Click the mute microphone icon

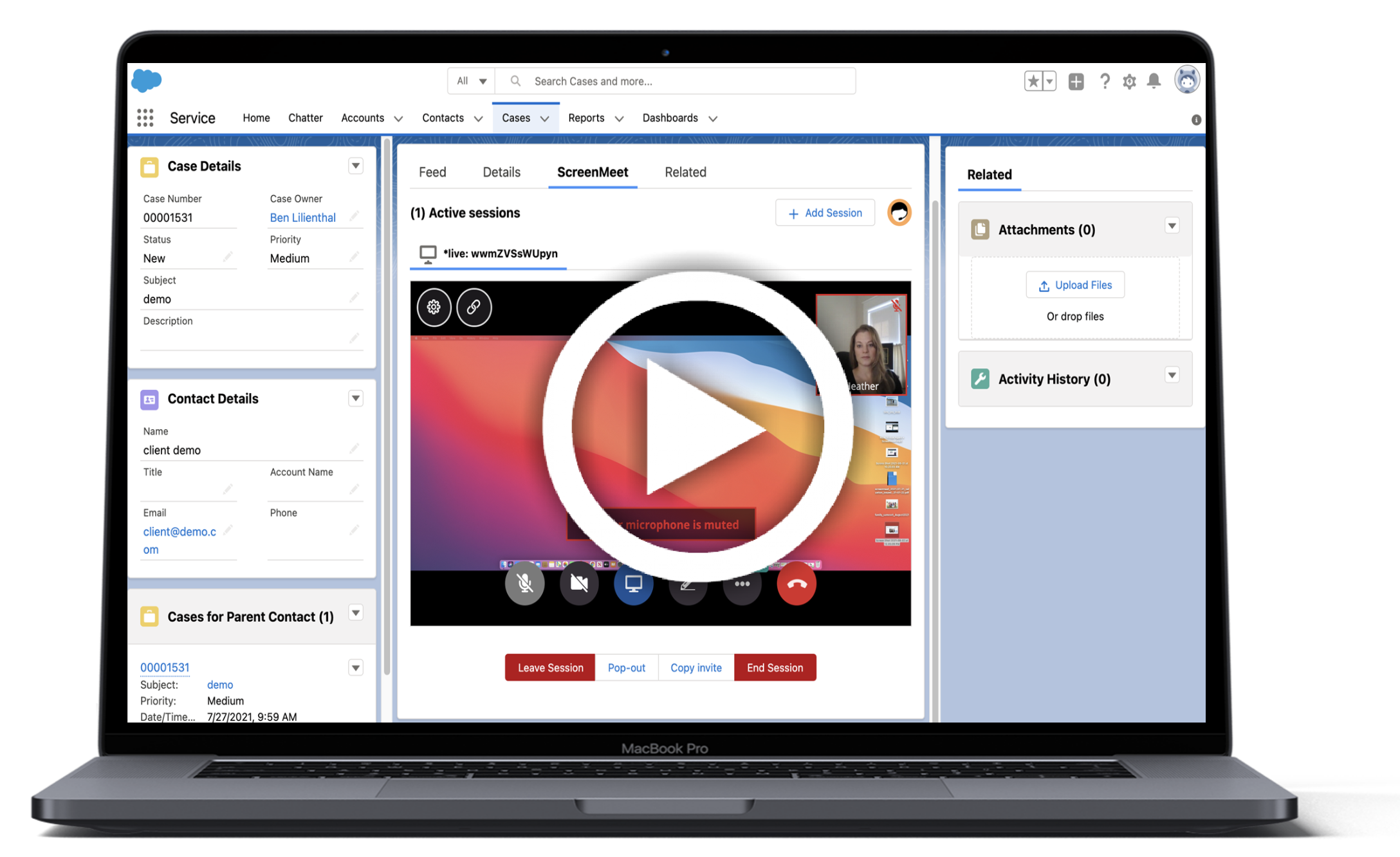[523, 584]
